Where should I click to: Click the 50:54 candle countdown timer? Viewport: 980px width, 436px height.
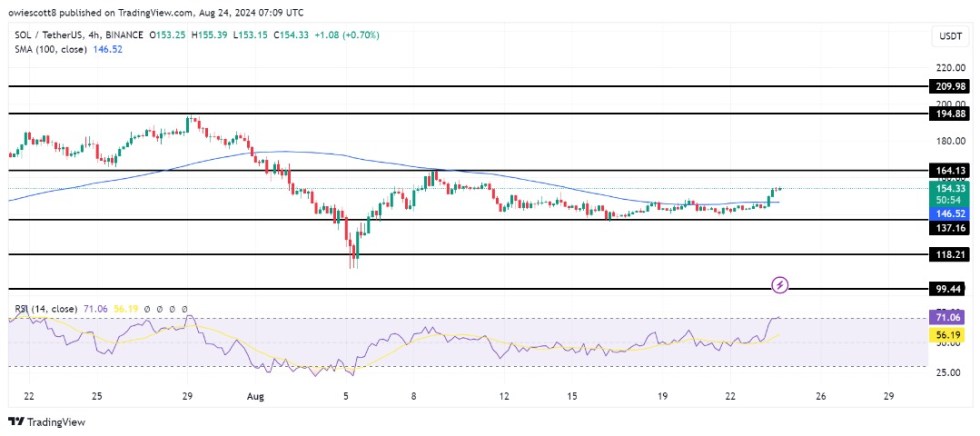(950, 201)
